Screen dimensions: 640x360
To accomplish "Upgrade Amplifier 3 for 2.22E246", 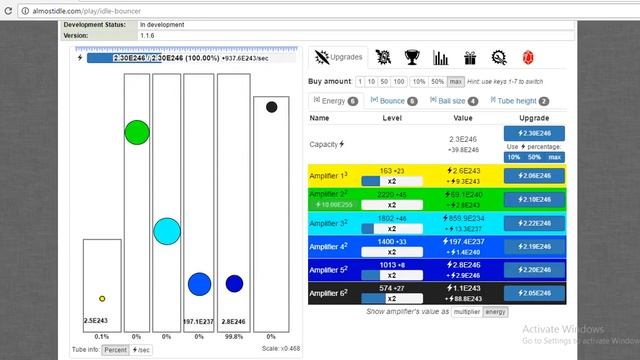I will (534, 223).
